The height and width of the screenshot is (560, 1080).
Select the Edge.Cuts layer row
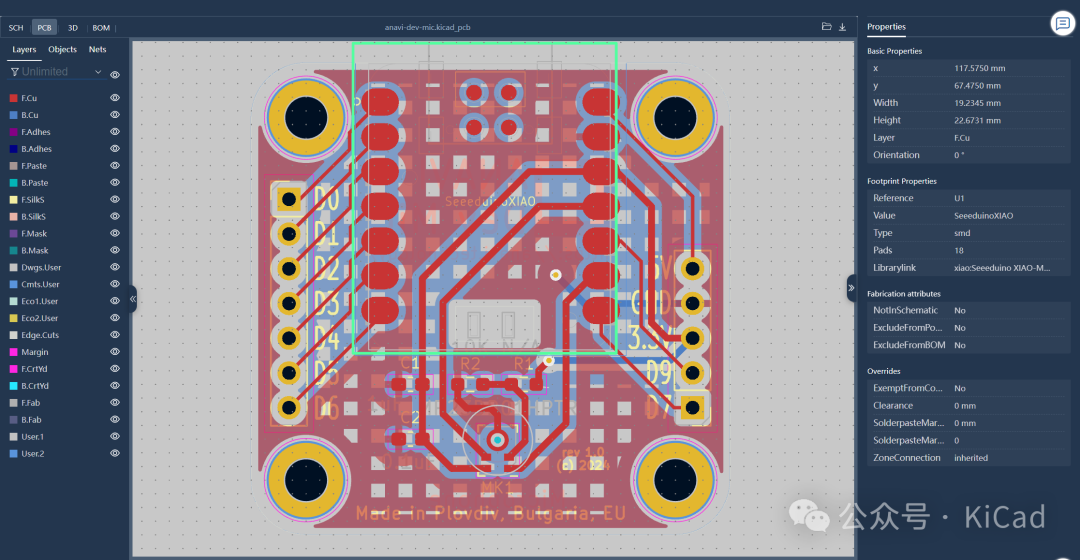point(64,335)
